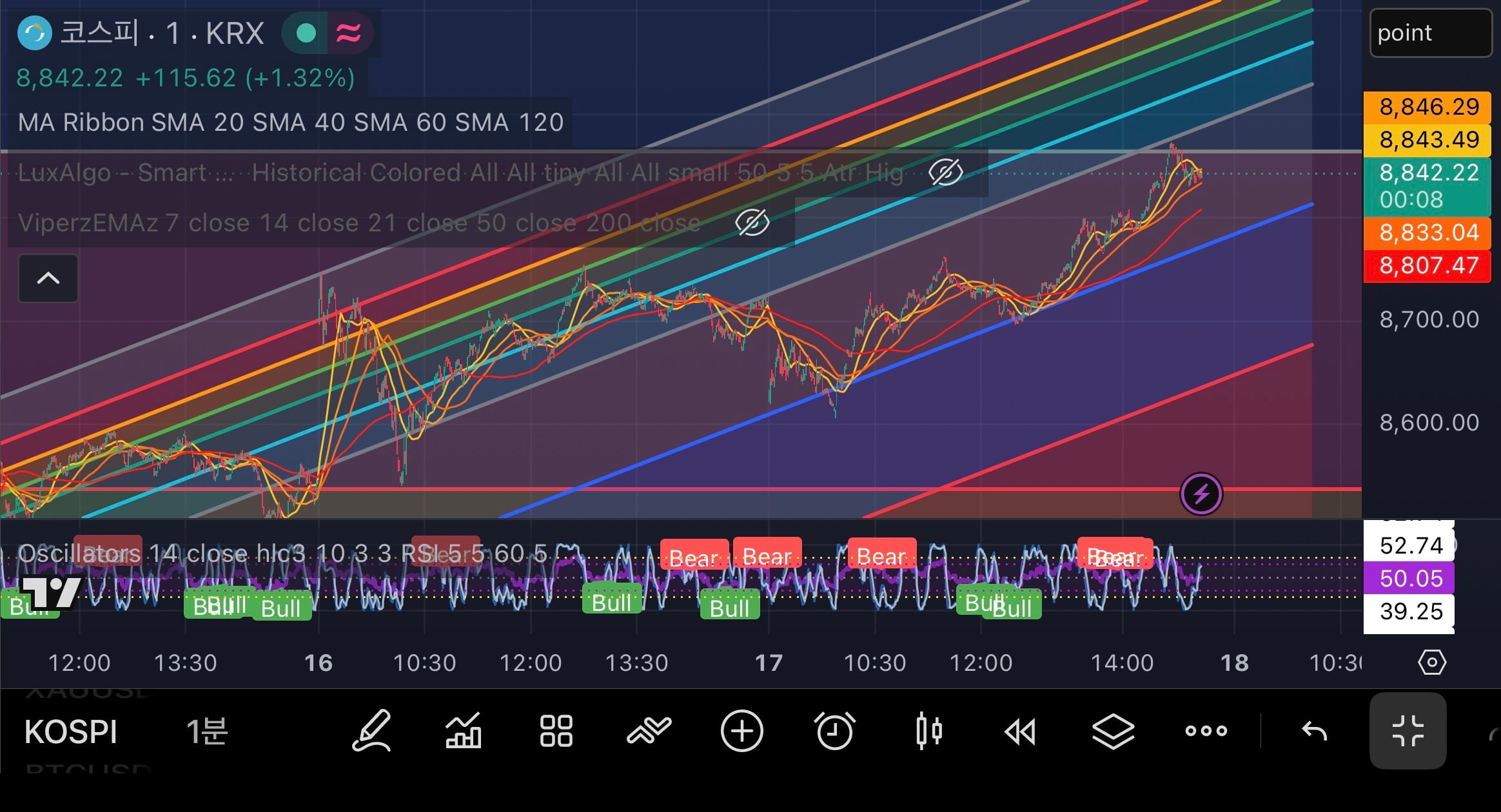Open the MA Ribbon indicator legend
This screenshot has width=1501, height=812.
click(291, 122)
